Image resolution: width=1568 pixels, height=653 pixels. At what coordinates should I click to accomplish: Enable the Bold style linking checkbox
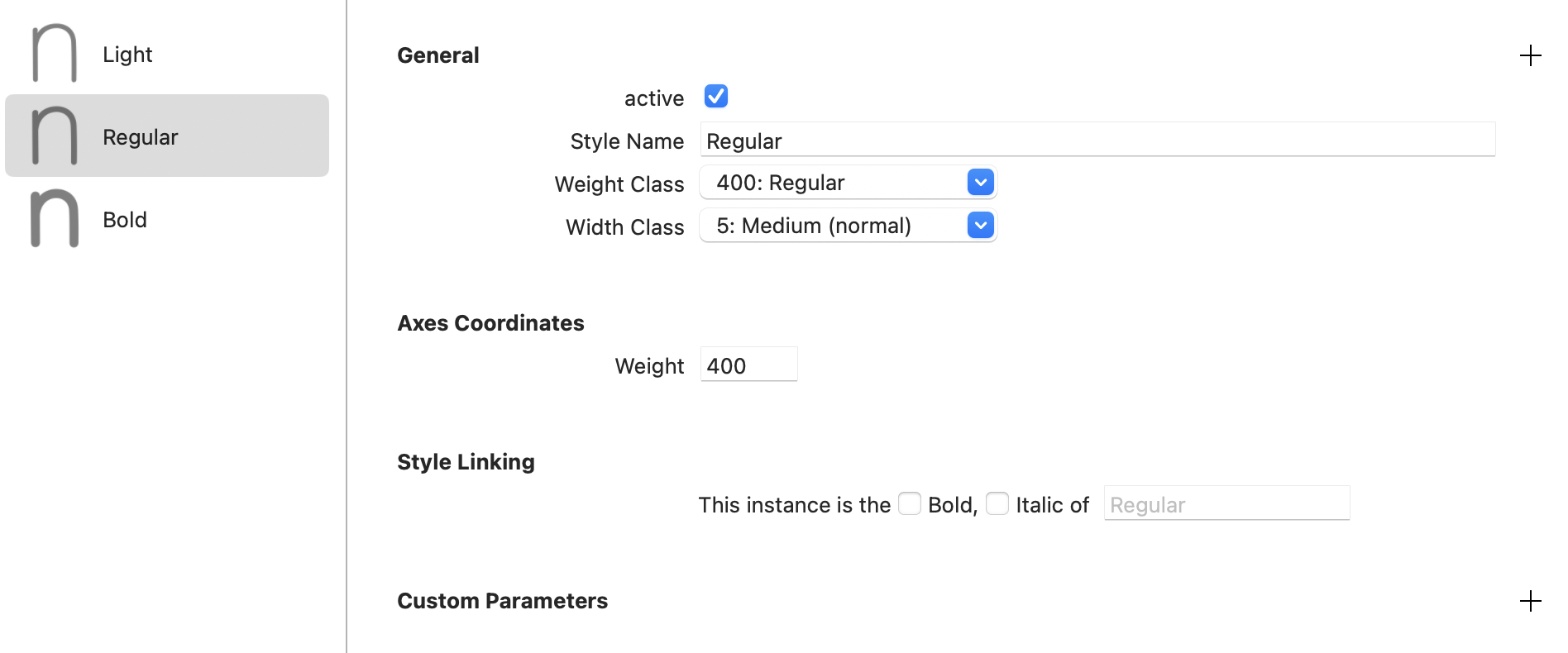point(910,503)
